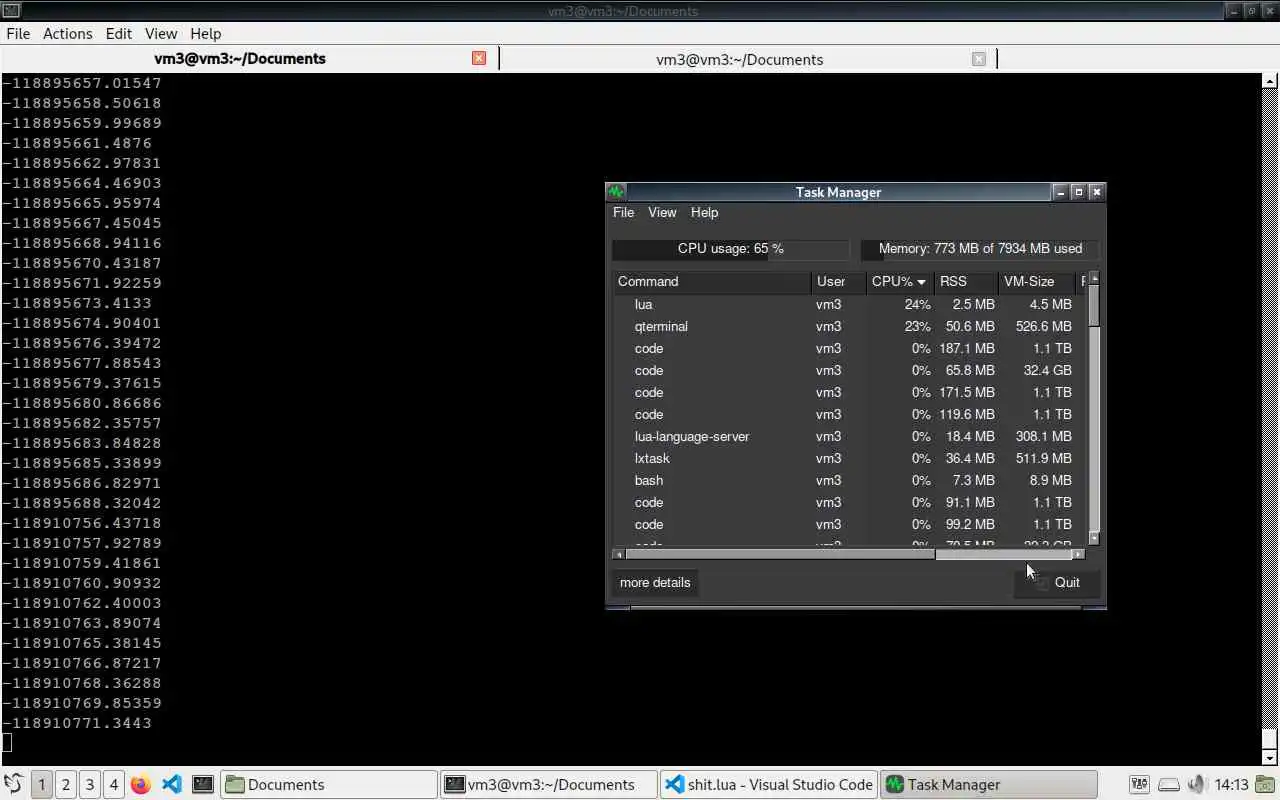Click the Task Manager taskbar button

pos(988,784)
